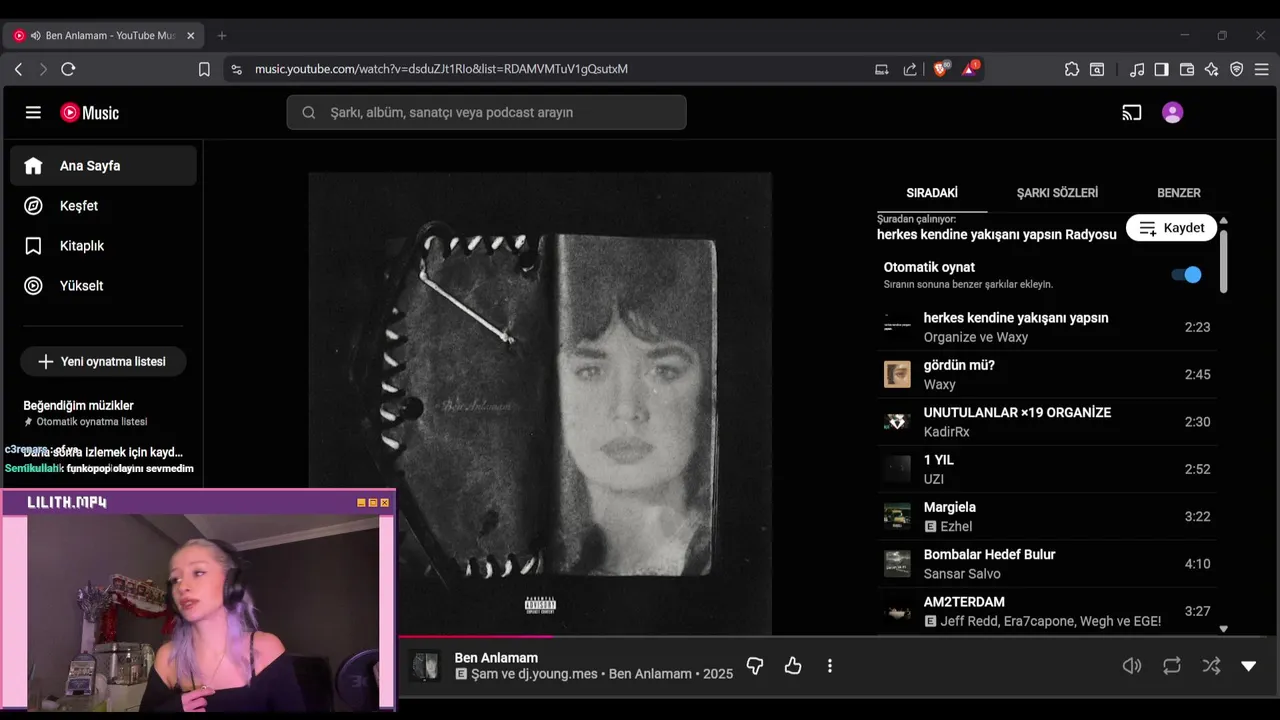Open the cast to device icon
This screenshot has width=1280, height=720.
(1132, 113)
